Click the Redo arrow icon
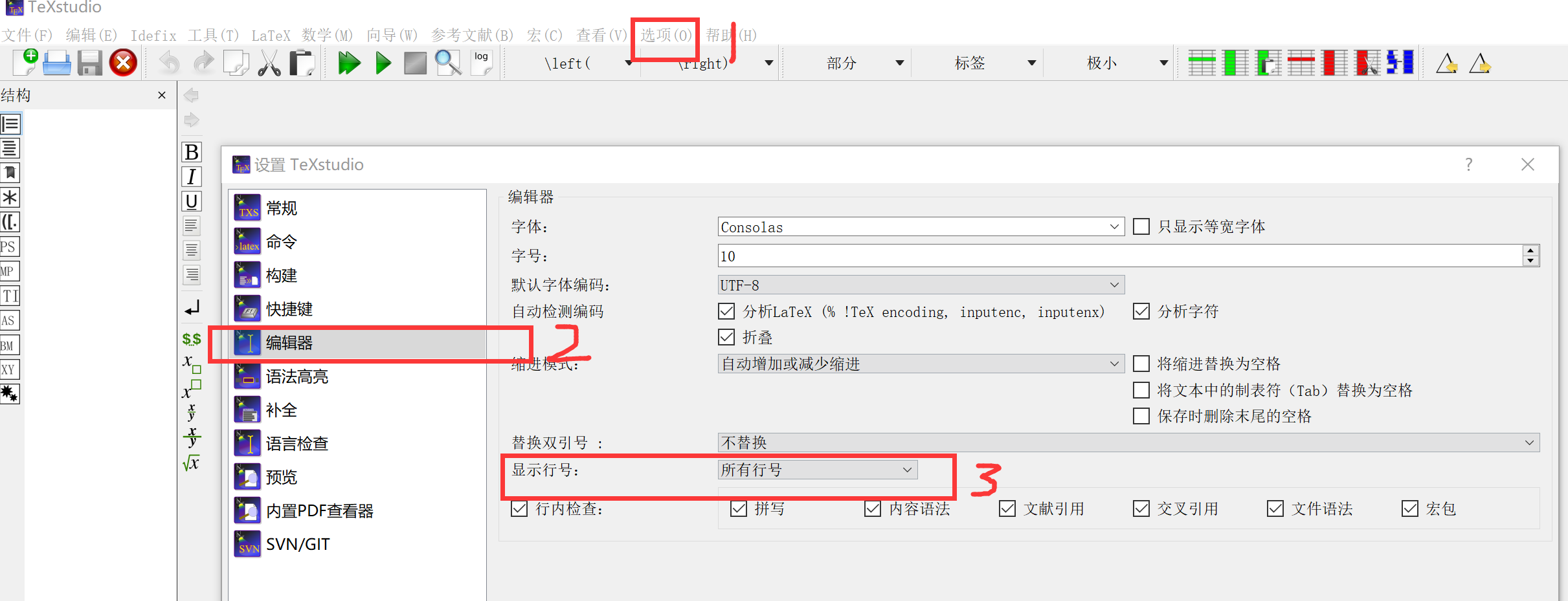The width and height of the screenshot is (1568, 601). tap(203, 63)
